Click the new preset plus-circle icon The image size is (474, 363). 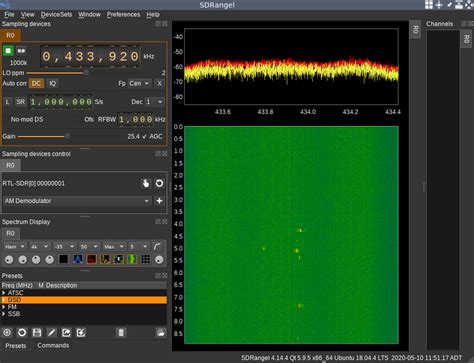click(x=7, y=332)
